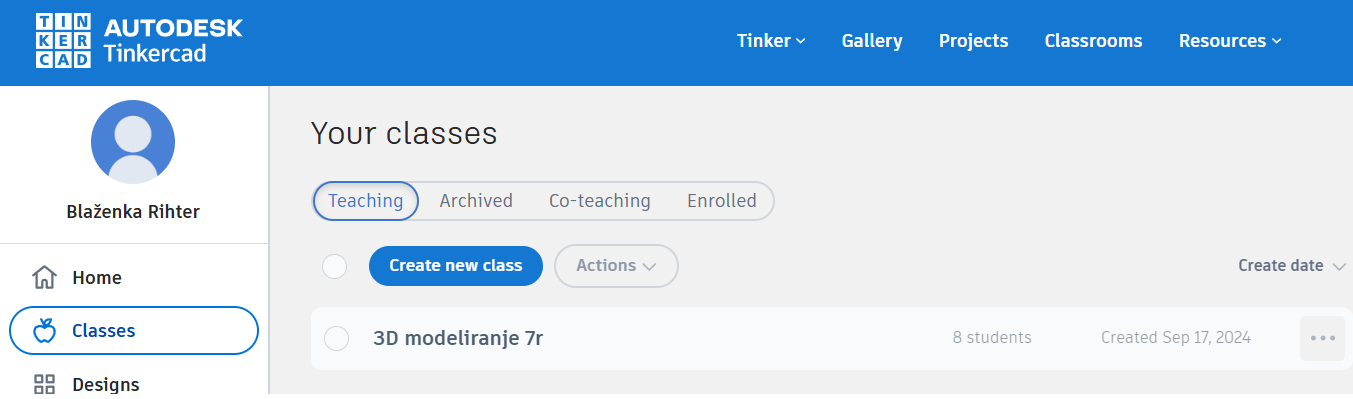Viewport: 1353px width, 399px height.
Task: Check the 3D modeliranje 7r class checkbox
Action: click(337, 339)
